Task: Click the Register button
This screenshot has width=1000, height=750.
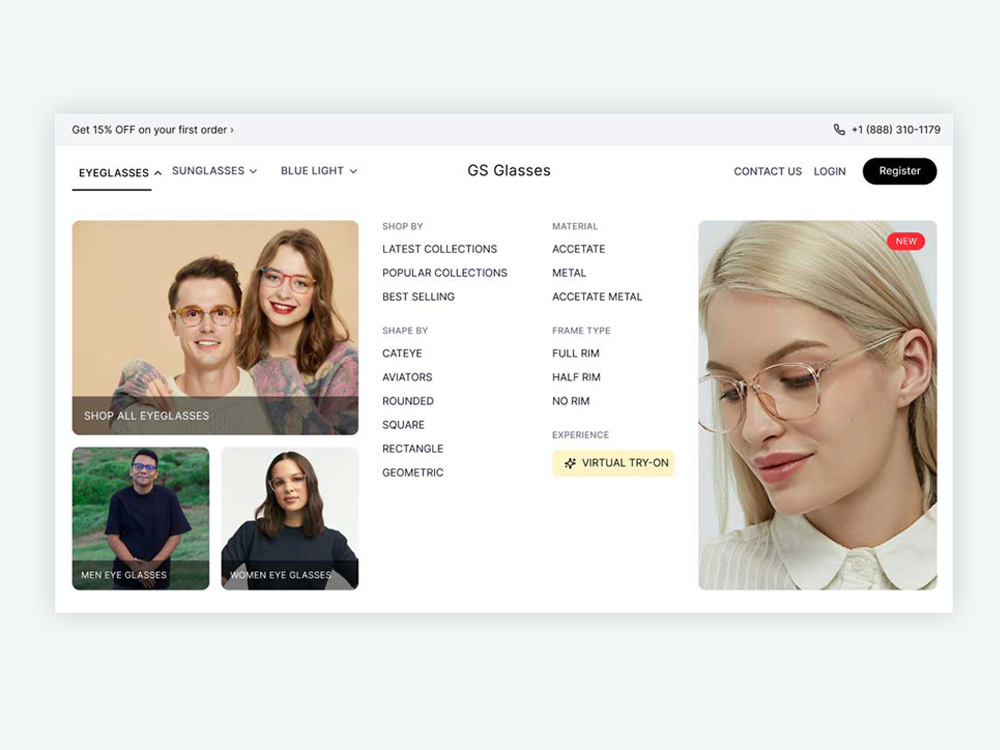Action: click(x=899, y=171)
